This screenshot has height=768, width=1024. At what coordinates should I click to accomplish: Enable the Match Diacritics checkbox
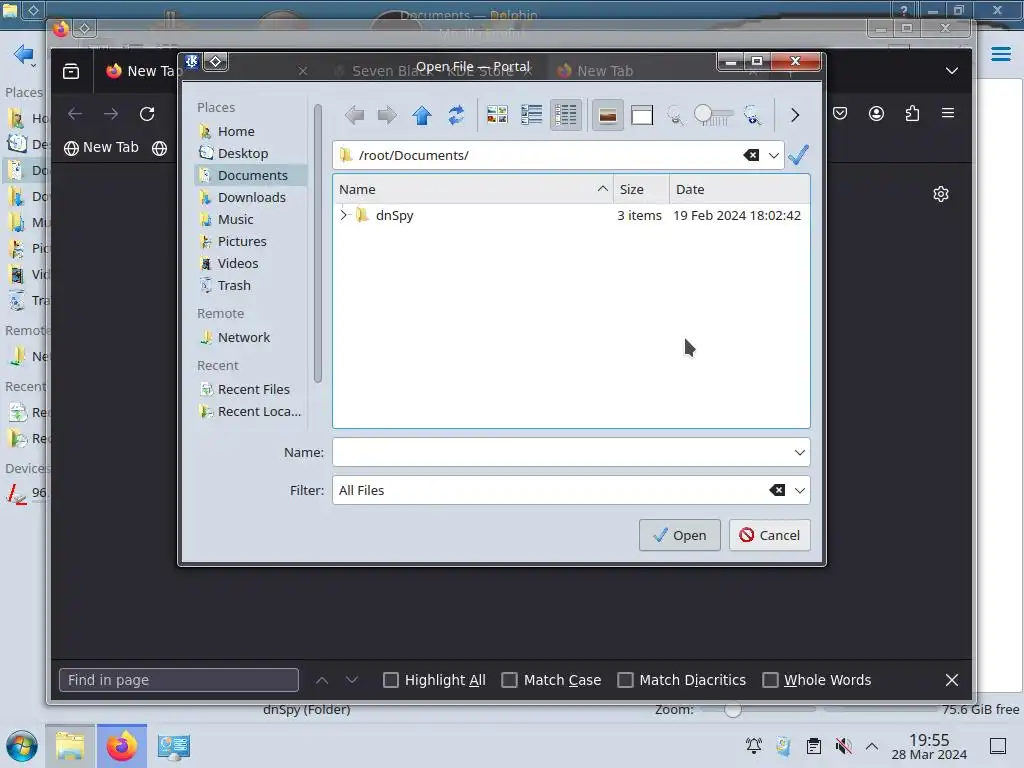(x=625, y=680)
